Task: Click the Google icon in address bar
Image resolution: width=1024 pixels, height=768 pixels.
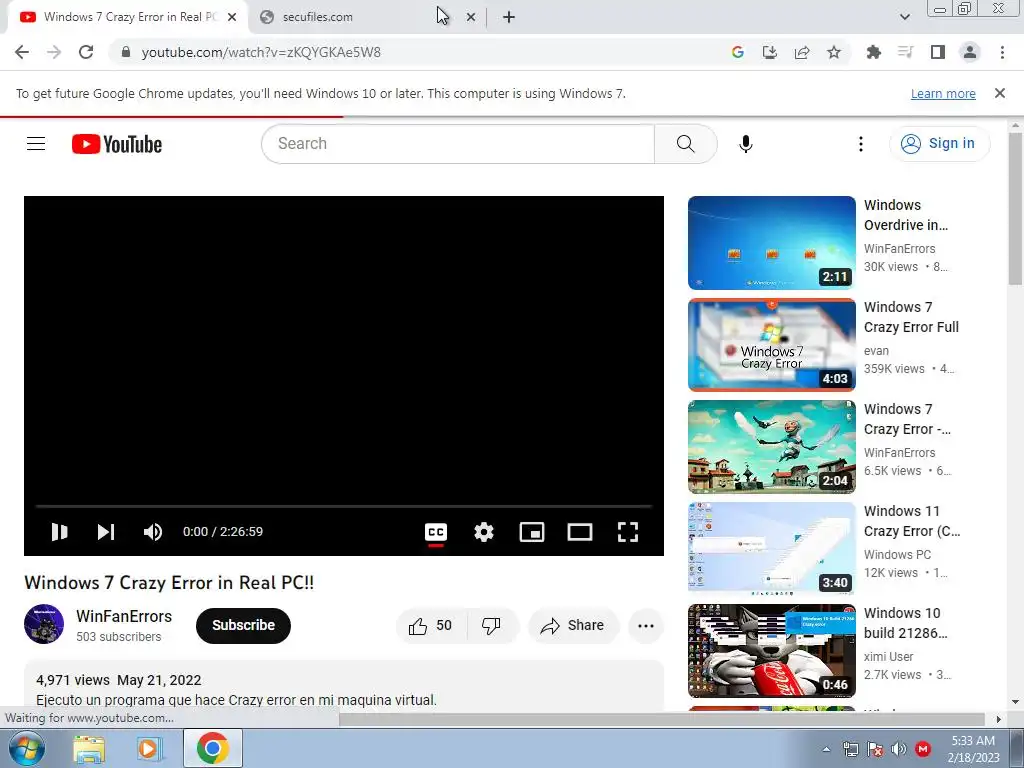Action: (738, 52)
